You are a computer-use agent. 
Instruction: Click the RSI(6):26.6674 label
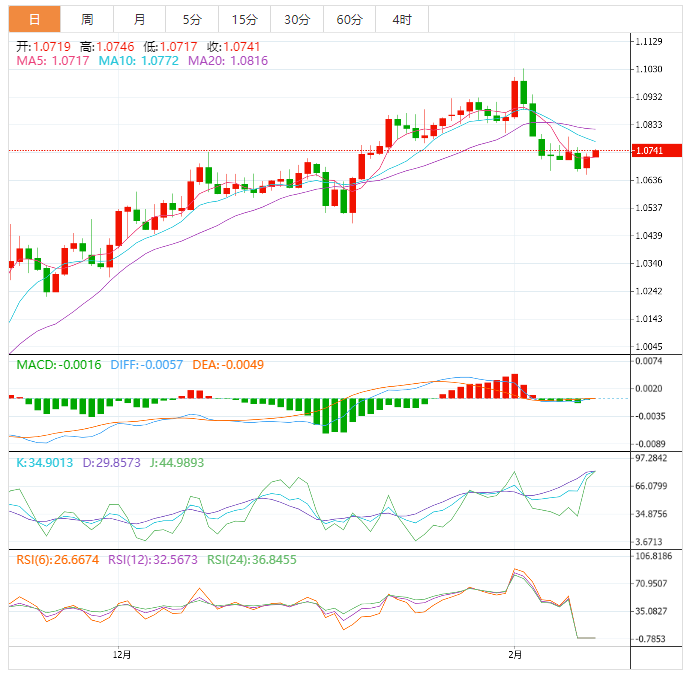pos(58,560)
